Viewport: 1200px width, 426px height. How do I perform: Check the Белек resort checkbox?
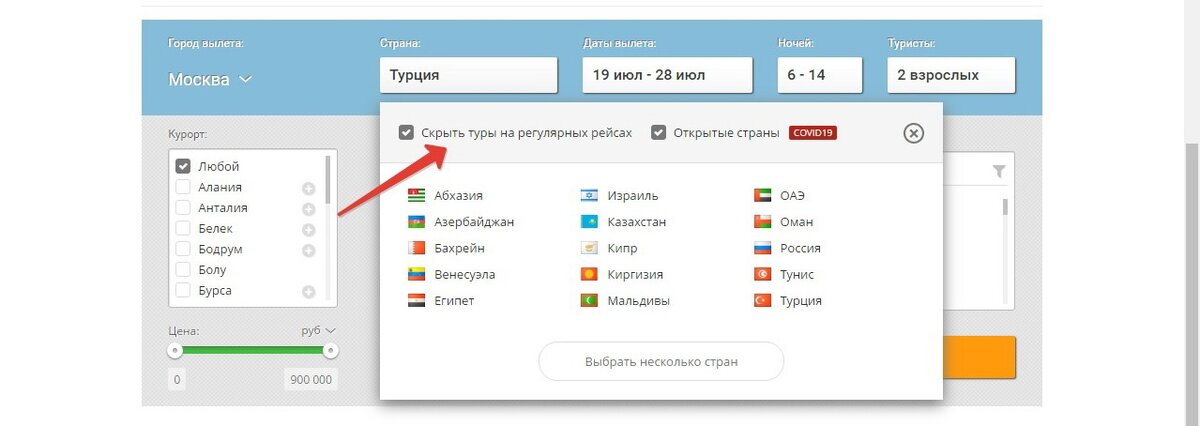(x=183, y=228)
